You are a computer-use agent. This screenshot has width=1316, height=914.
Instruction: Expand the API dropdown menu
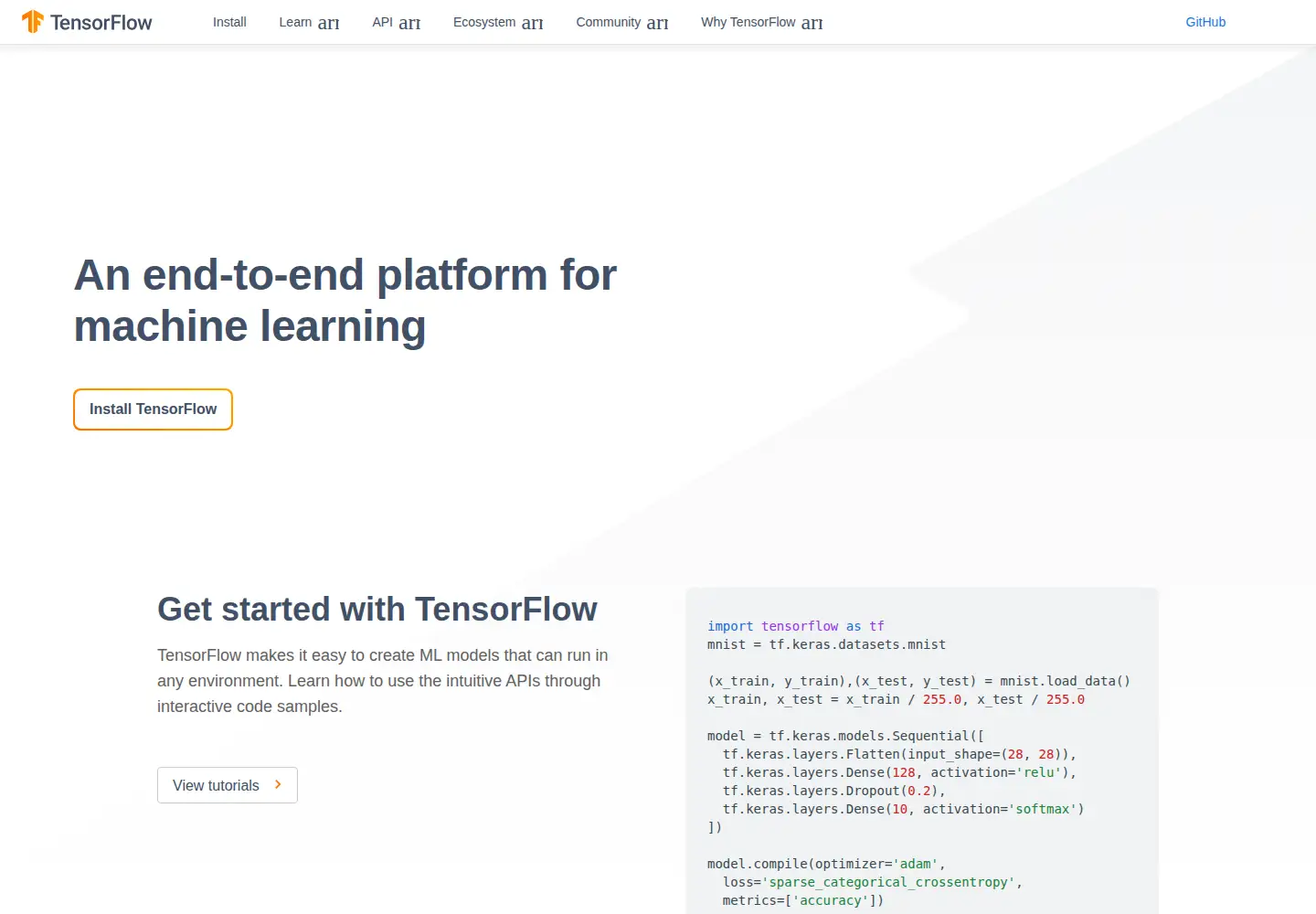click(x=396, y=22)
